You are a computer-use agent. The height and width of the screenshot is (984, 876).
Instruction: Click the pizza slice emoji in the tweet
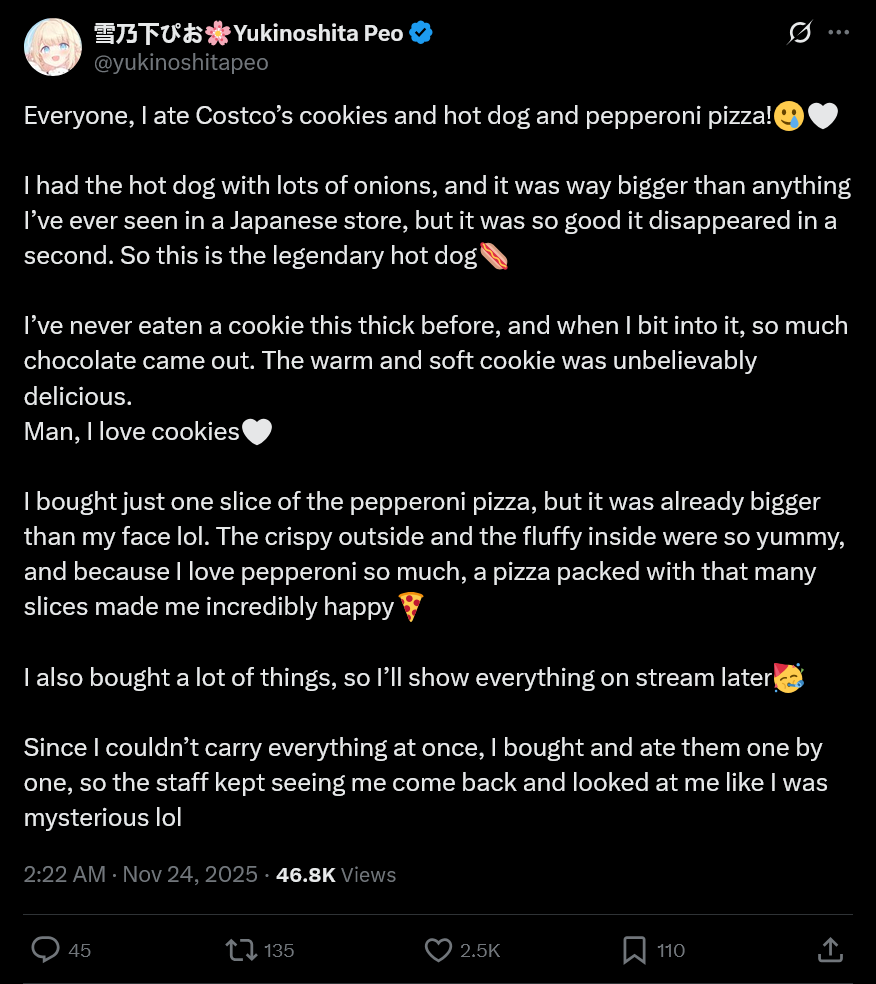point(411,606)
